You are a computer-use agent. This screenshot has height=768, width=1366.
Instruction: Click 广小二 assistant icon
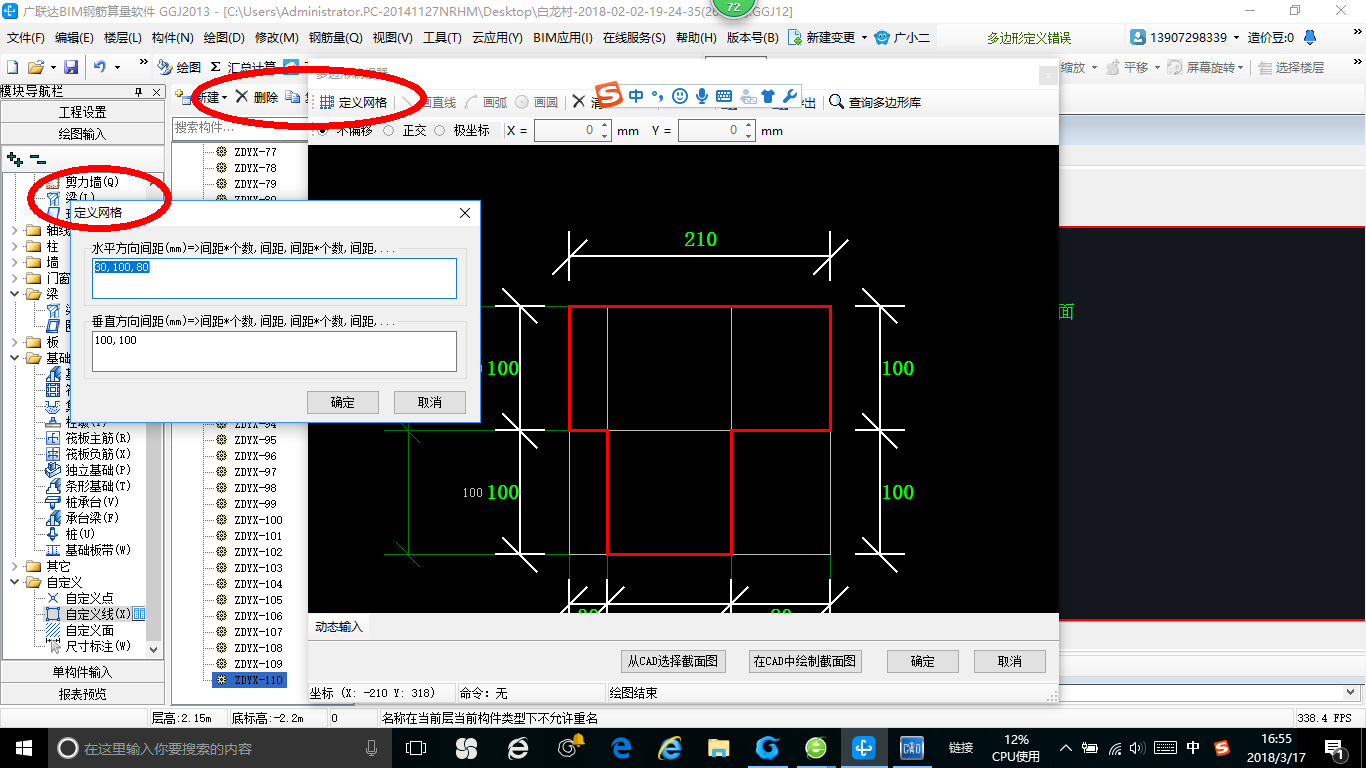tap(902, 37)
